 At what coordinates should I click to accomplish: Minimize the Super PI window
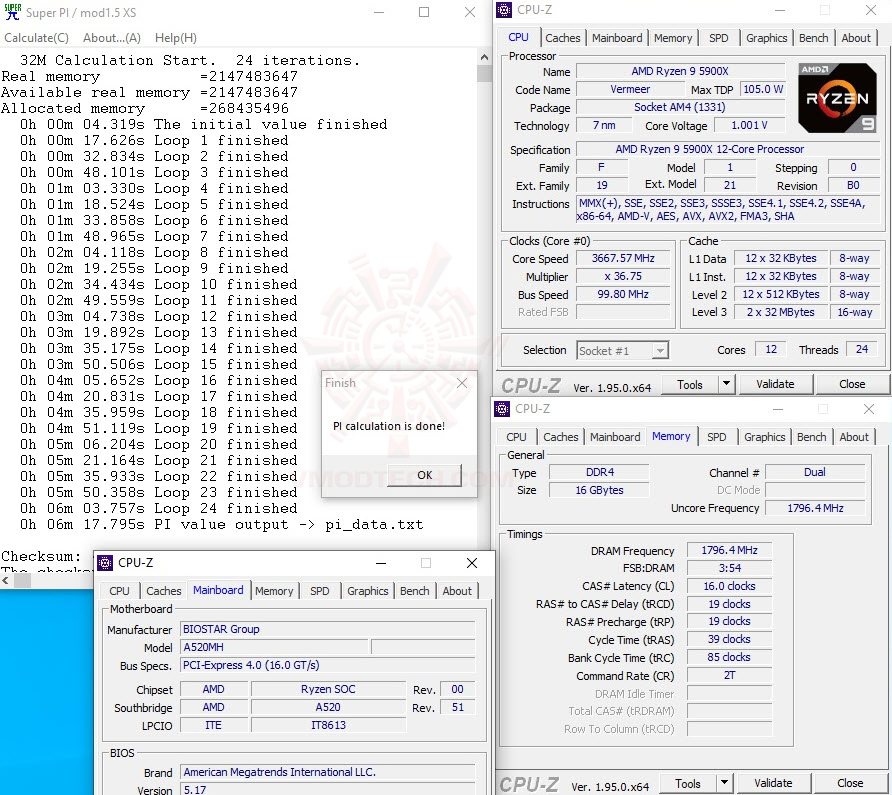379,13
